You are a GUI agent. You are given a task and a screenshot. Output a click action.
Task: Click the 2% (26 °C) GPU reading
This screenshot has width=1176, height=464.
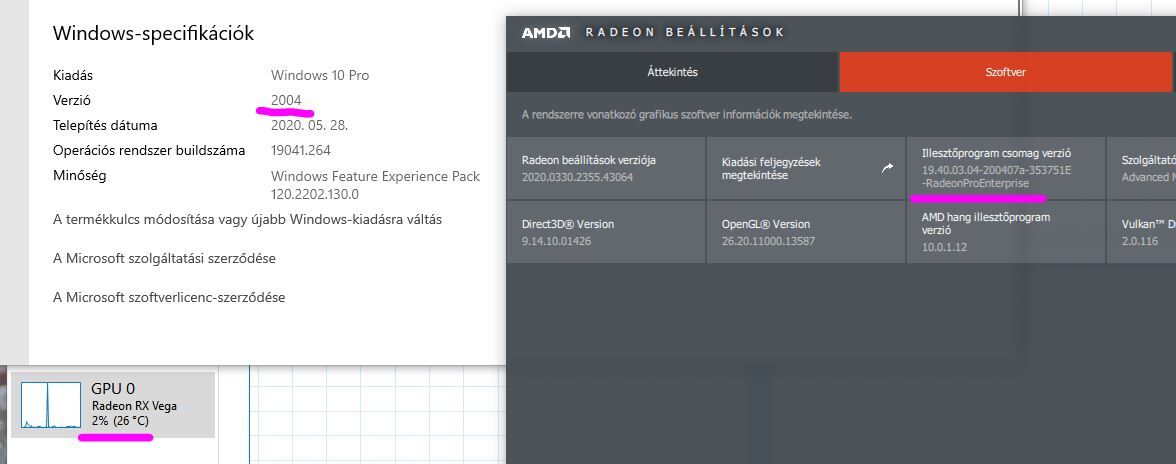(x=120, y=421)
